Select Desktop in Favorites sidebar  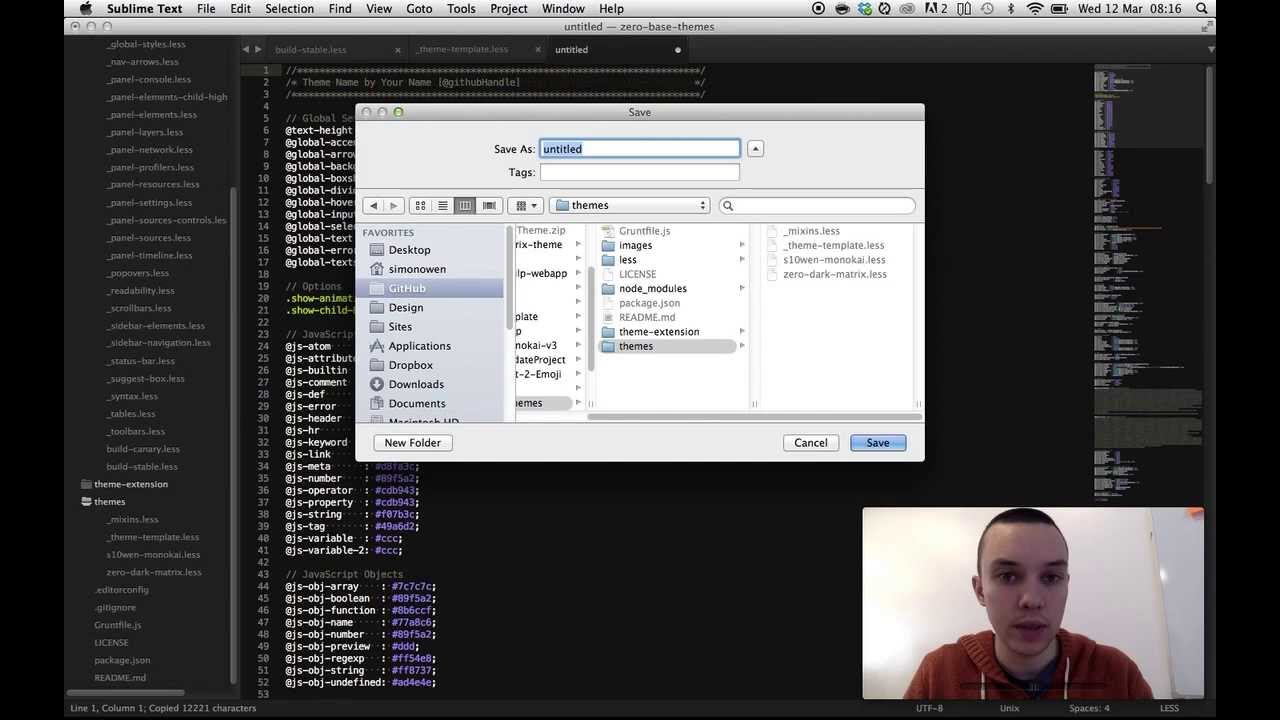(410, 250)
